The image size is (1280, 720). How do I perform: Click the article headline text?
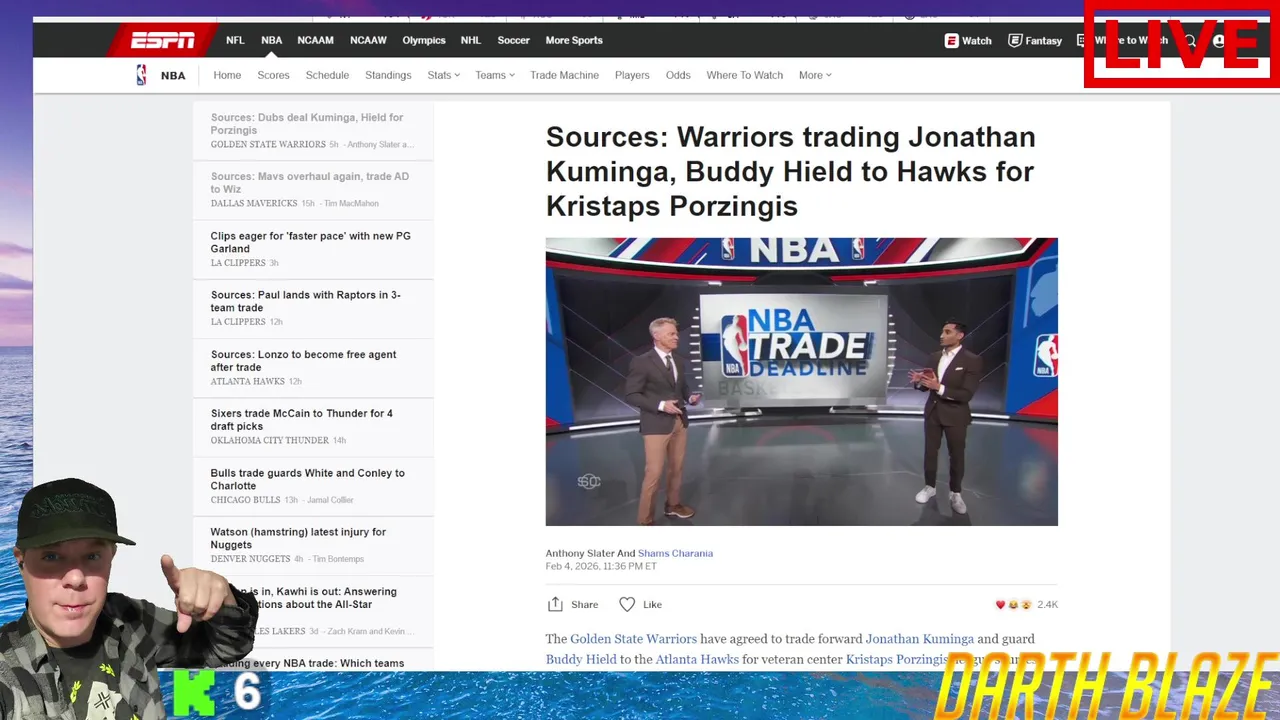[790, 171]
